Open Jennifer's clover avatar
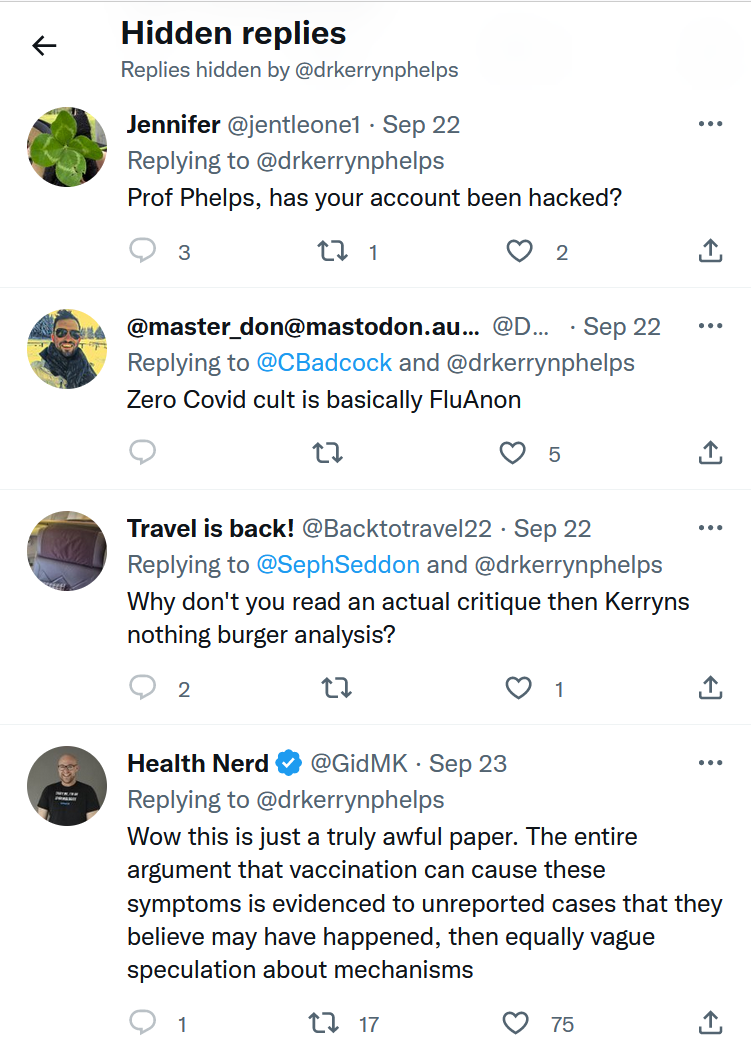 67,147
